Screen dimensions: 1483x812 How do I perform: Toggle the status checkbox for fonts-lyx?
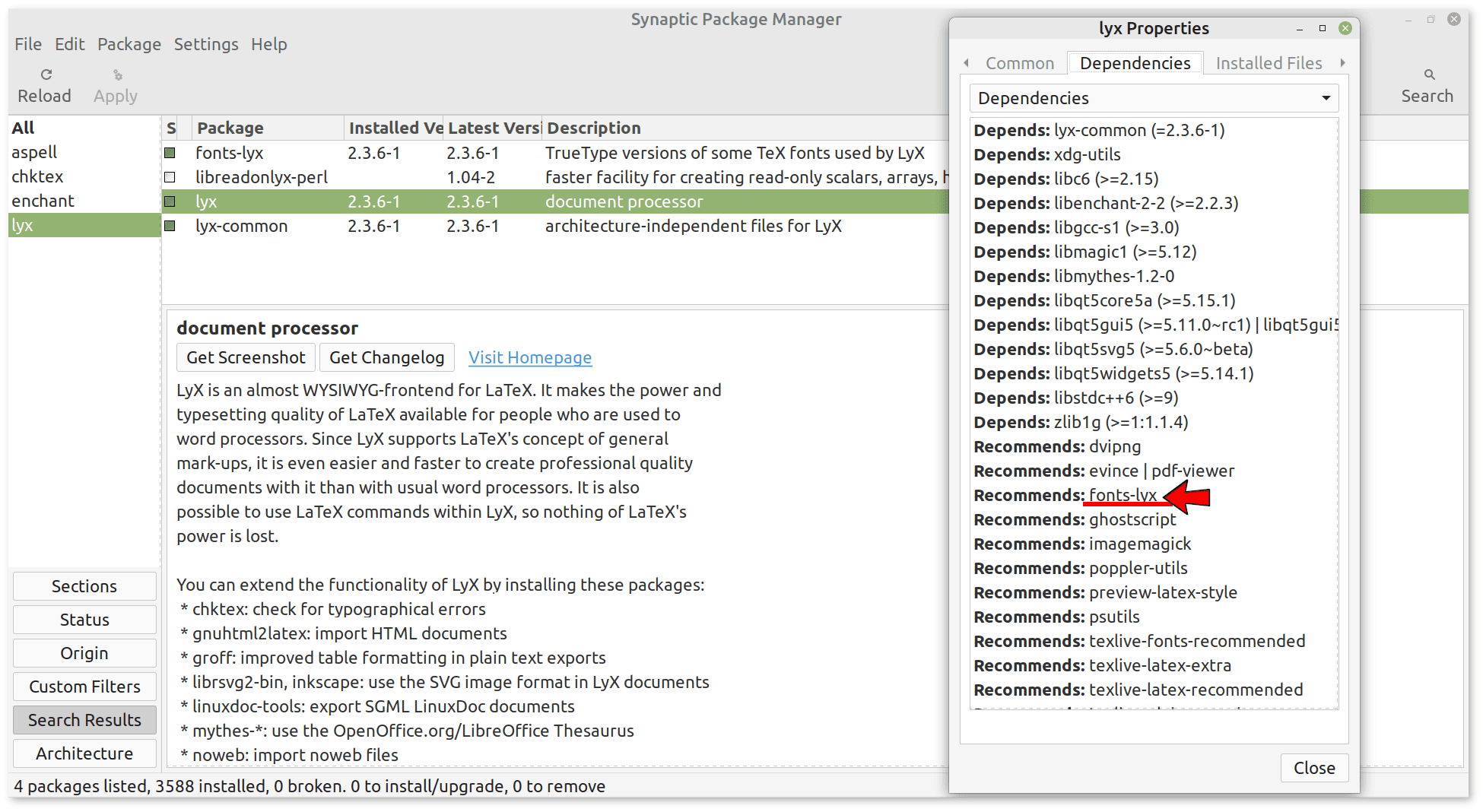[170, 153]
